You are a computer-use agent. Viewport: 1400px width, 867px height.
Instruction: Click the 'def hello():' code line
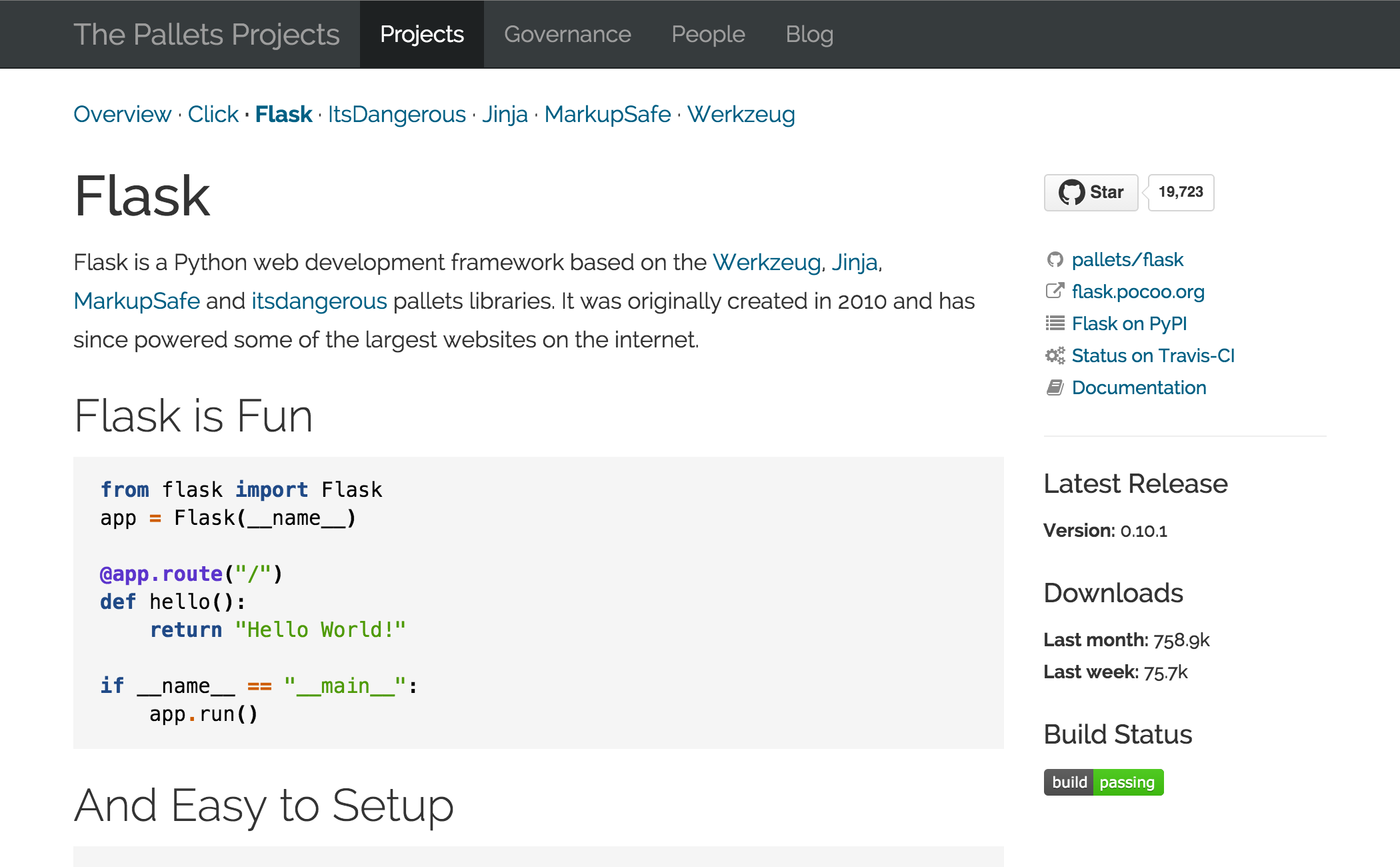pos(173,602)
